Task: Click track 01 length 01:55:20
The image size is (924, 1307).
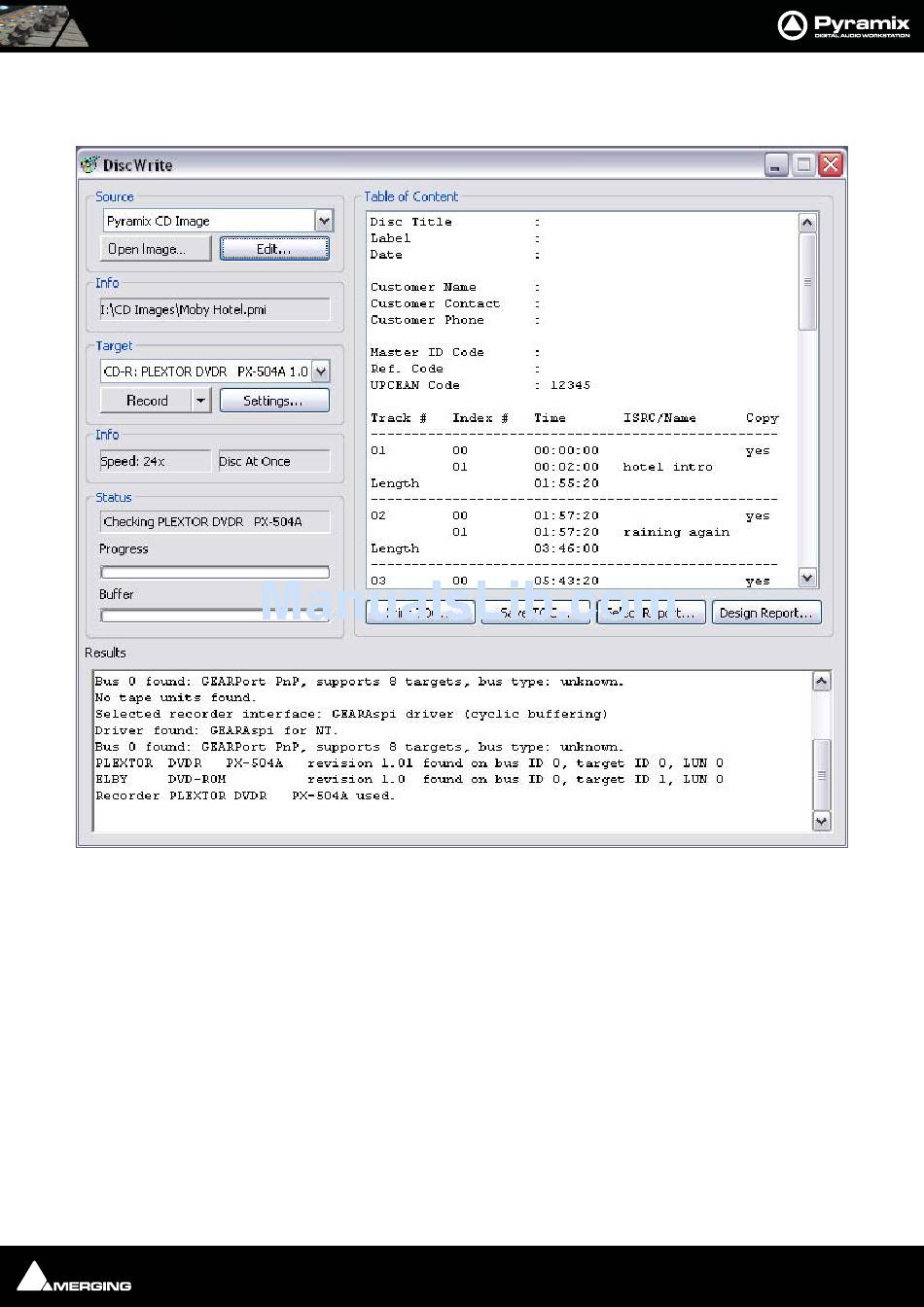Action: coord(566,483)
